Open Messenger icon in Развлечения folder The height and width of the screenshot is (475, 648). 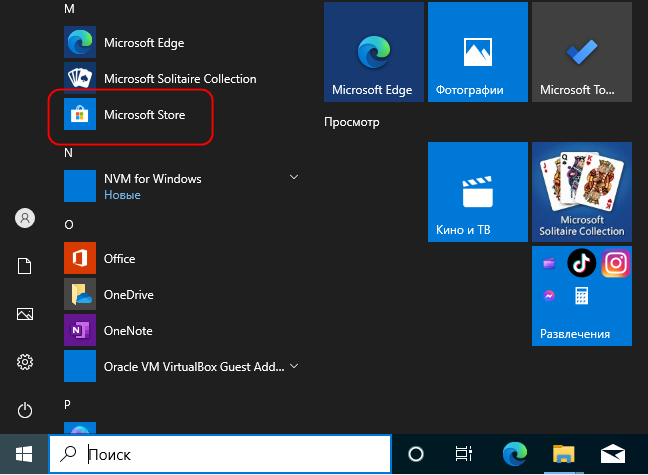coord(549,296)
